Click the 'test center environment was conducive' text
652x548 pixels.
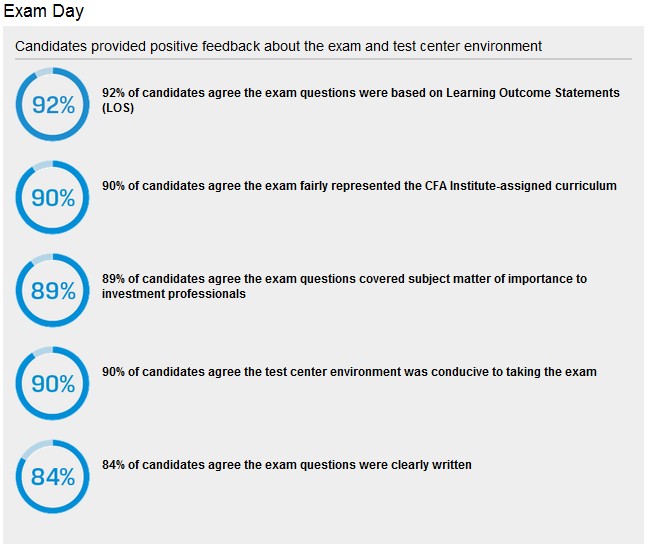tap(349, 371)
